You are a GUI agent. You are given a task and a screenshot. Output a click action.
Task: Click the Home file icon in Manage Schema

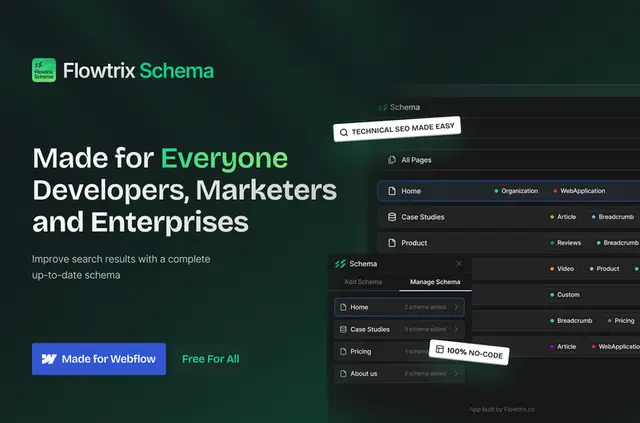pyautogui.click(x=343, y=307)
